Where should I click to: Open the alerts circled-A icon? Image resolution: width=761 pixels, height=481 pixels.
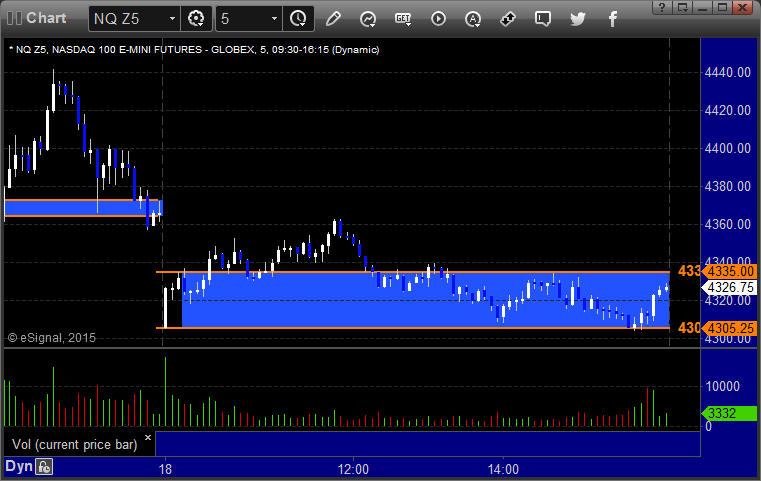[473, 19]
